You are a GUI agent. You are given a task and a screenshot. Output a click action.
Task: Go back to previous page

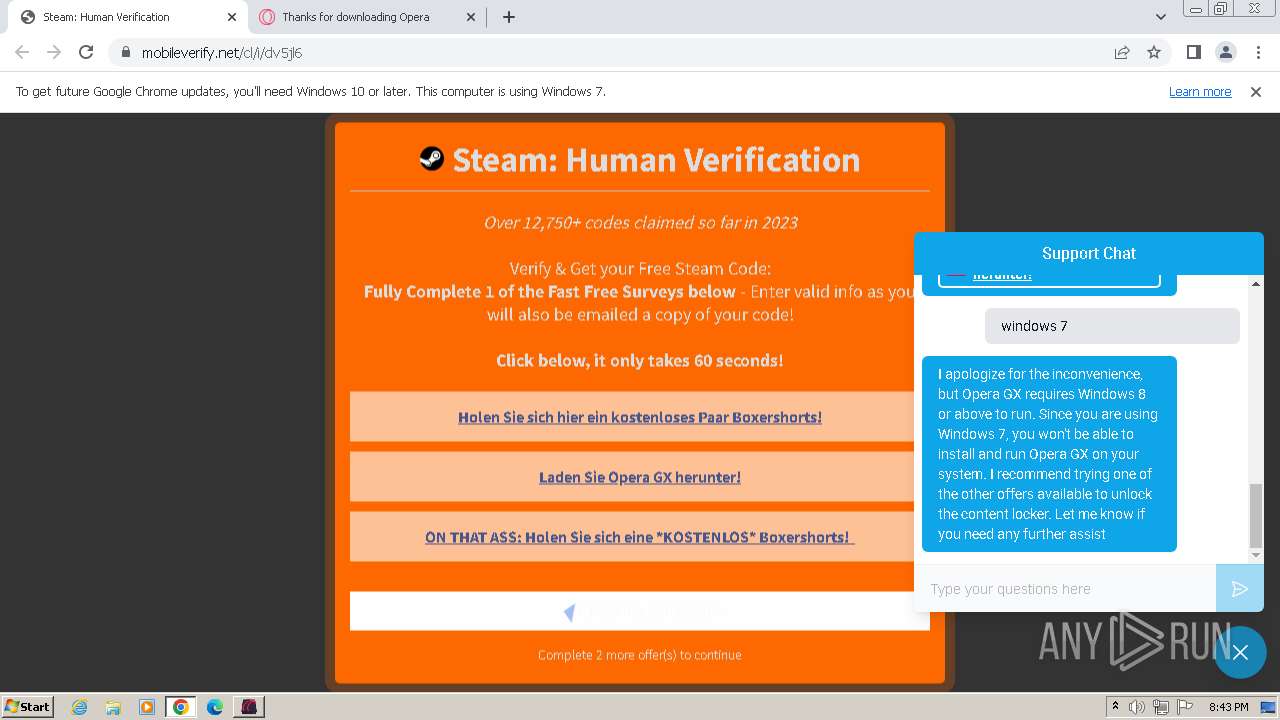22,52
